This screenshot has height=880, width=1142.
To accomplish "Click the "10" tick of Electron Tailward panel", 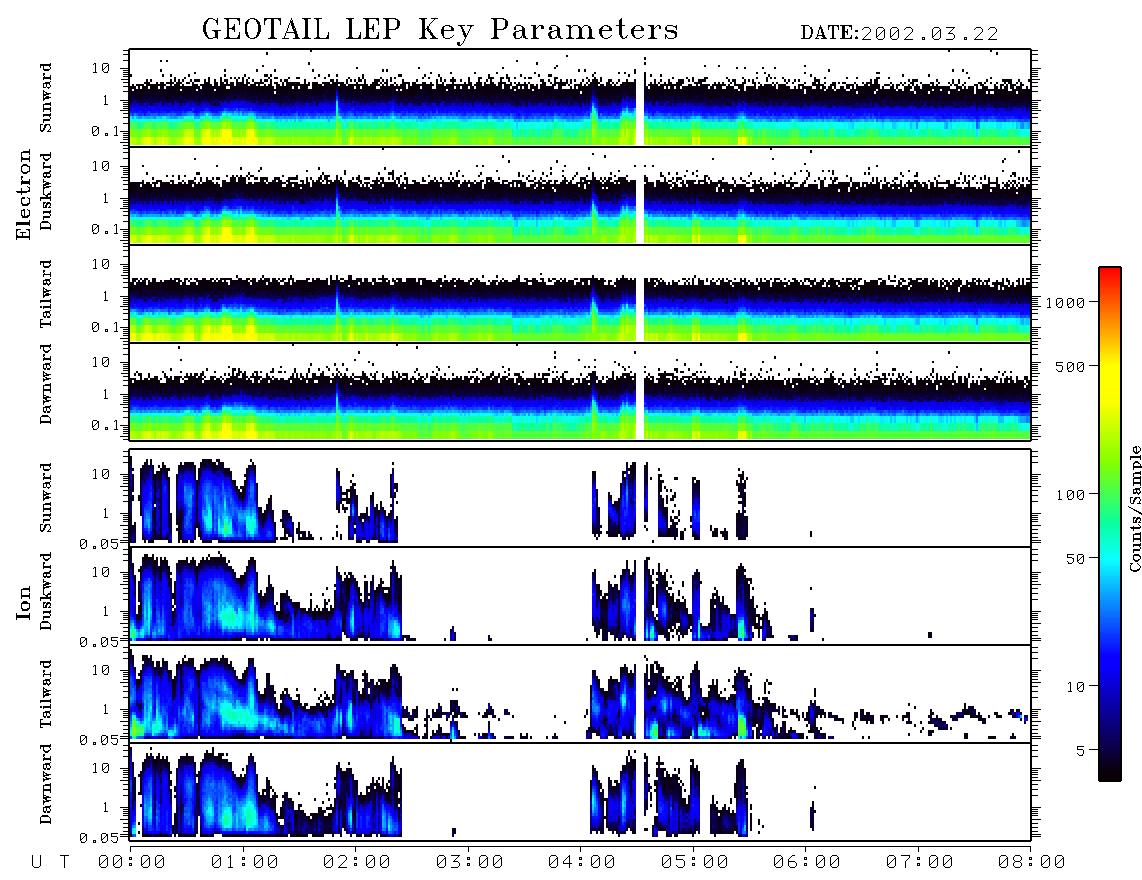I will [x=101, y=264].
